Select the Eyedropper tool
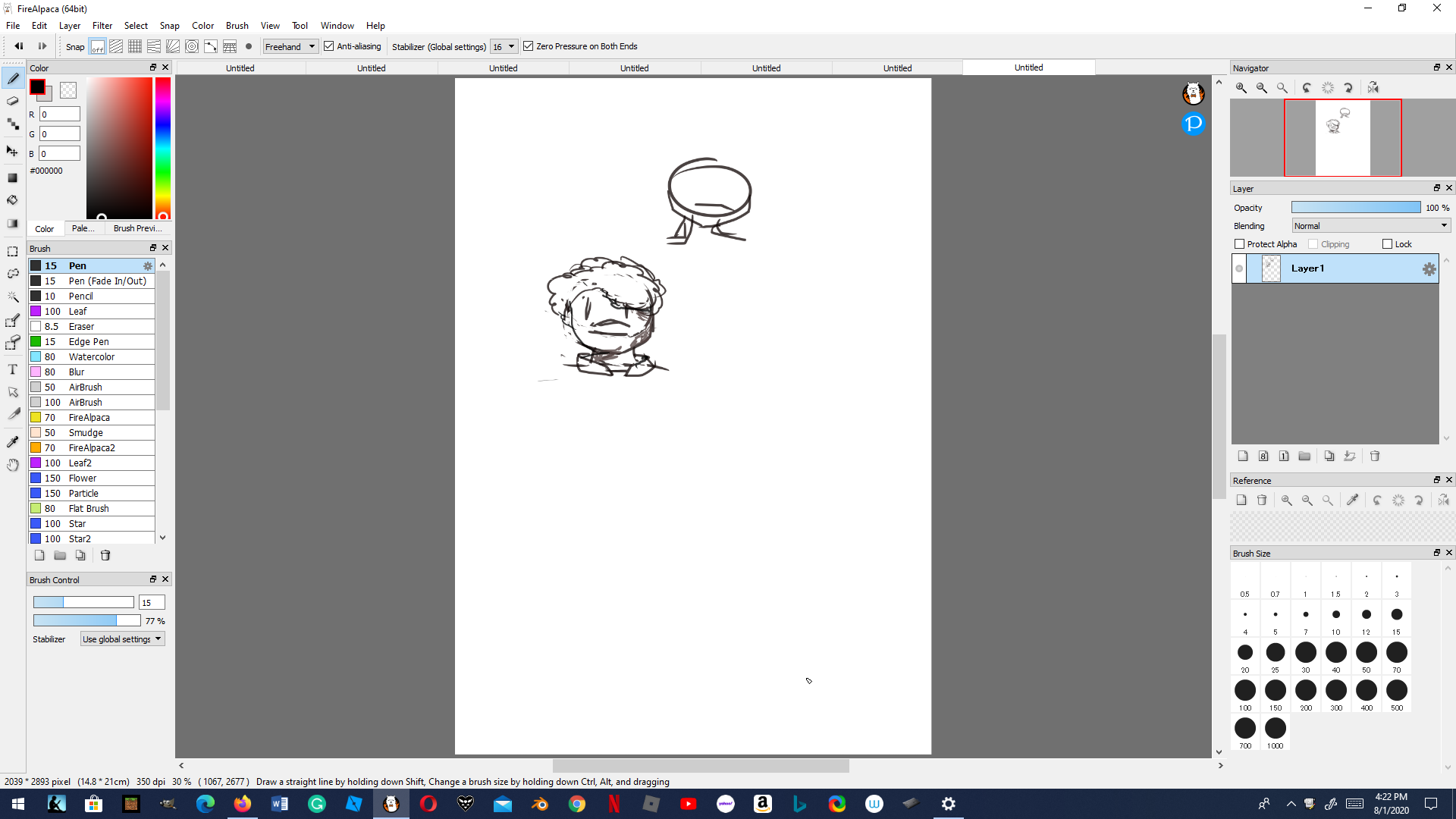Viewport: 1456px width, 819px height. click(12, 441)
